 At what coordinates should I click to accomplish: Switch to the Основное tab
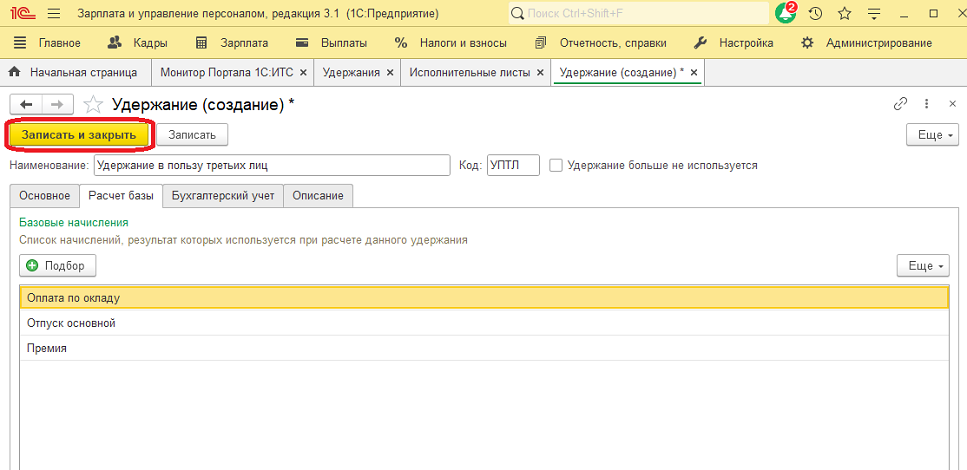click(45, 196)
